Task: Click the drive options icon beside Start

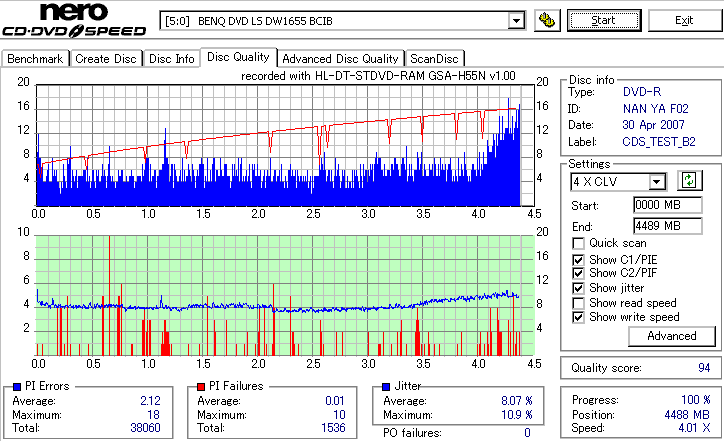Action: click(547, 20)
